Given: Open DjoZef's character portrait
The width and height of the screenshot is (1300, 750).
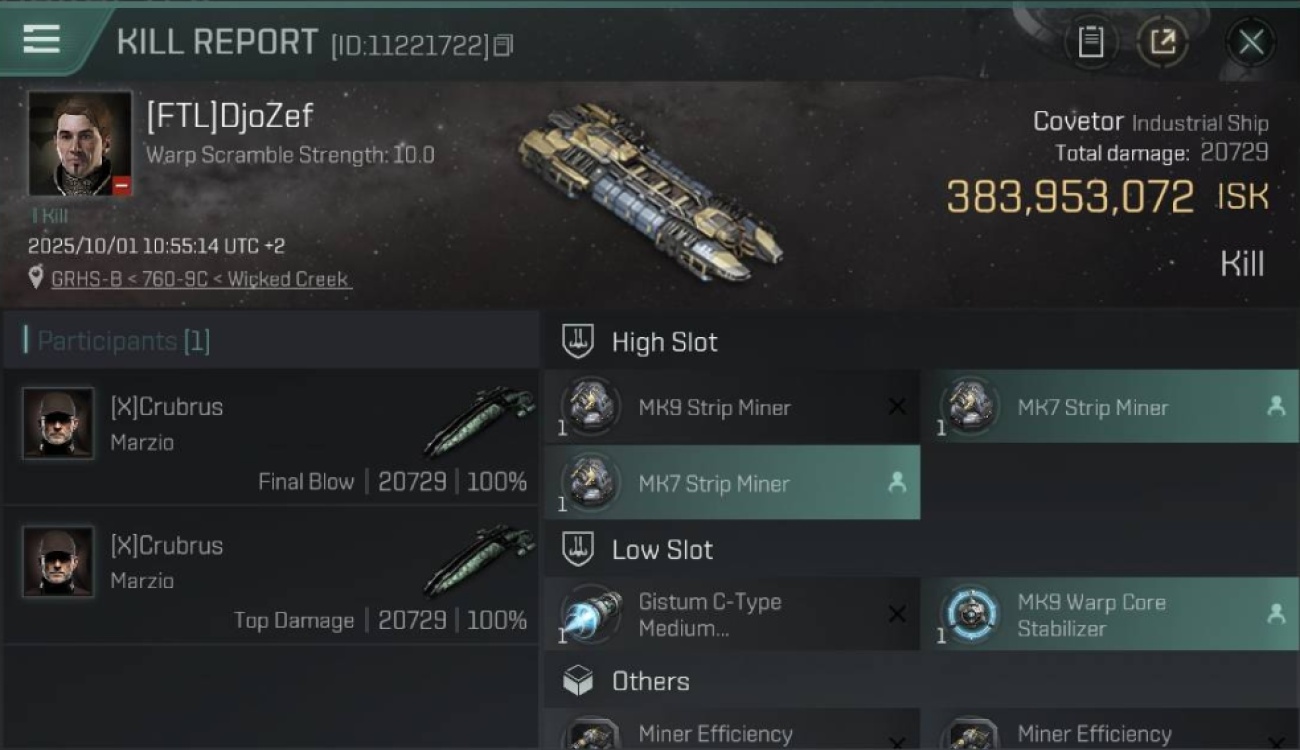Looking at the screenshot, I should click(80, 143).
